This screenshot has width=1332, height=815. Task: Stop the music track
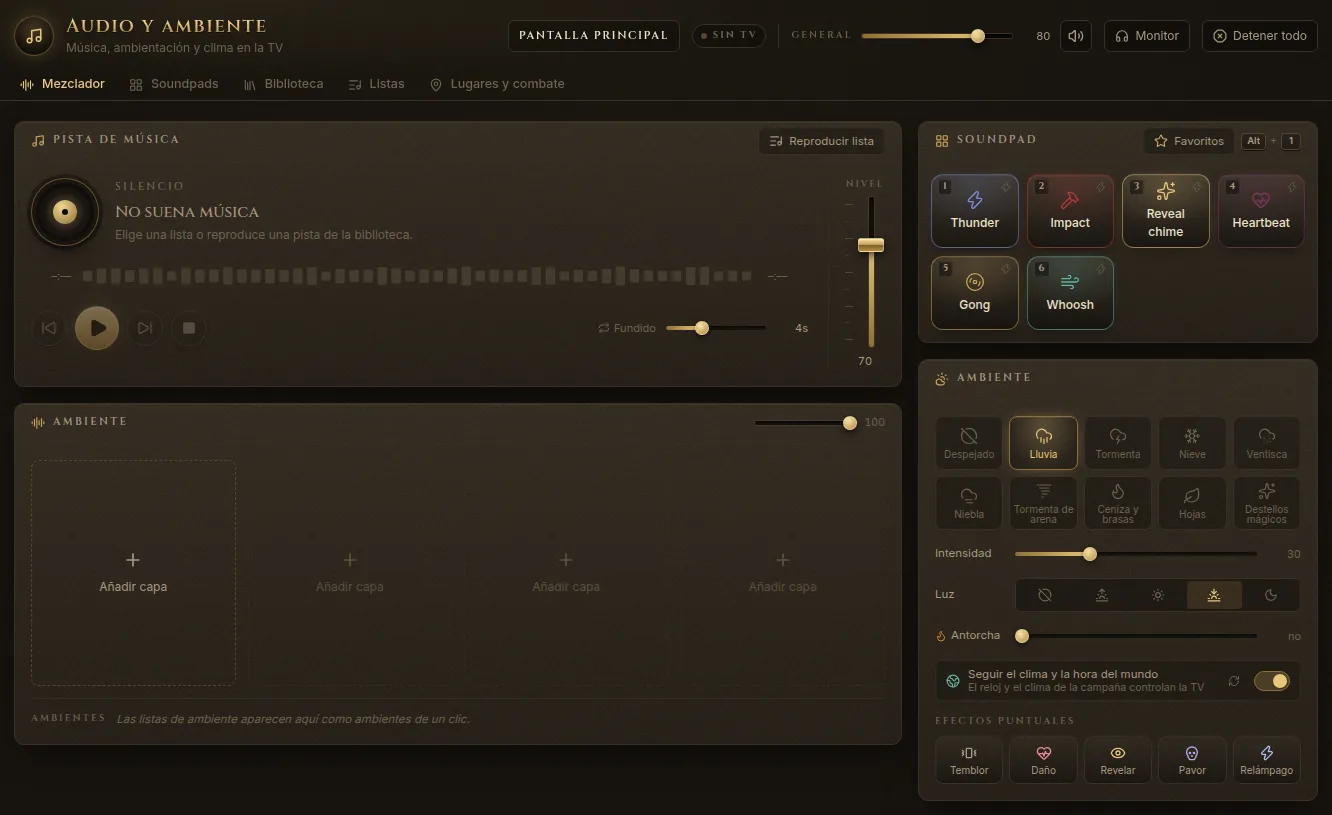coord(188,328)
